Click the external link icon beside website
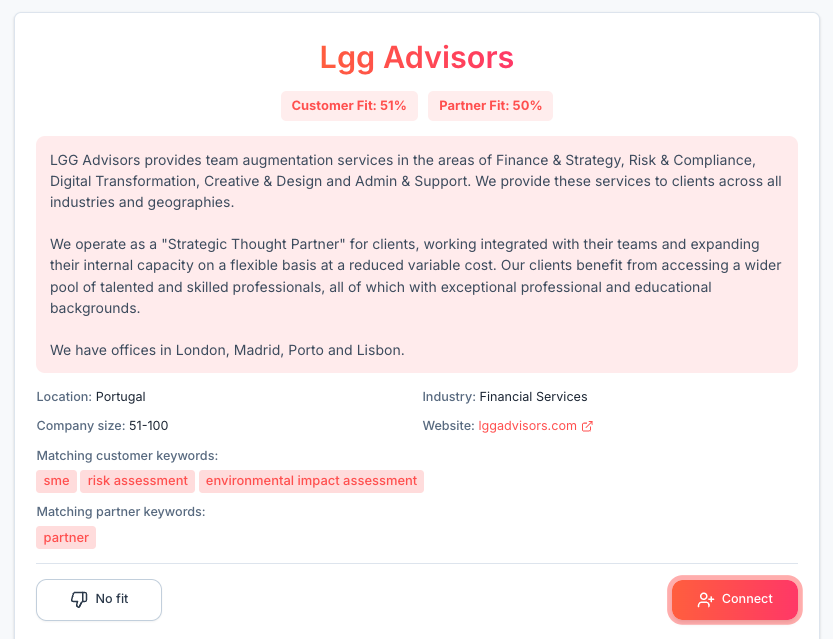This screenshot has width=833, height=639. pos(588,426)
